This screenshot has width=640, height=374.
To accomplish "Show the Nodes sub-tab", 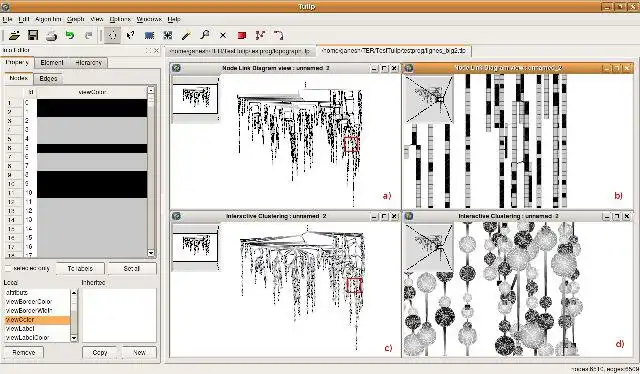I will click(x=19, y=78).
